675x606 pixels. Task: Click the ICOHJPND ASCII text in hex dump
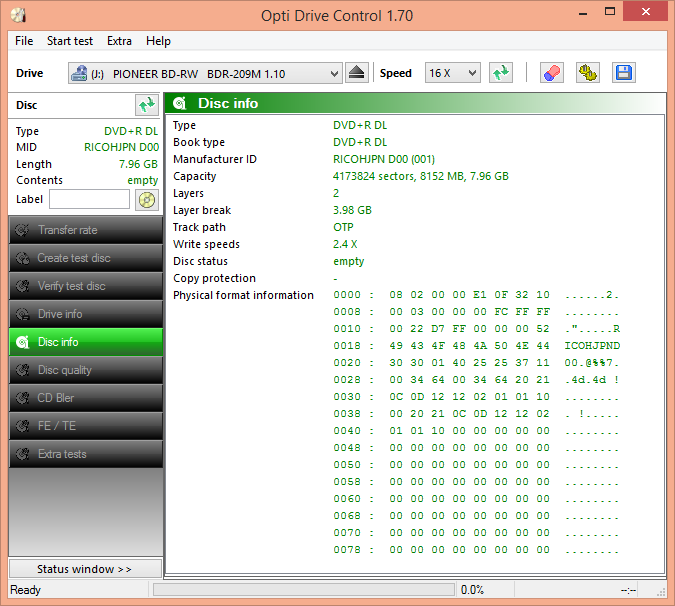592,346
